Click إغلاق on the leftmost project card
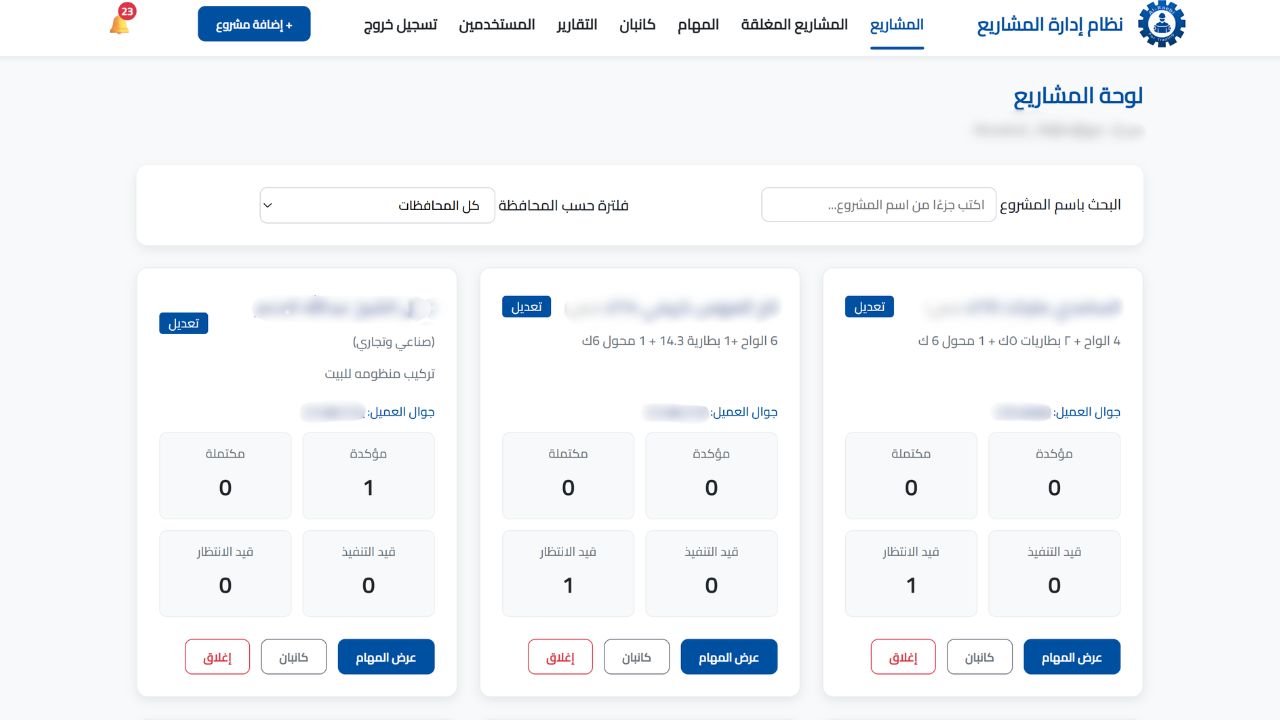The width and height of the screenshot is (1280, 720). (x=217, y=656)
